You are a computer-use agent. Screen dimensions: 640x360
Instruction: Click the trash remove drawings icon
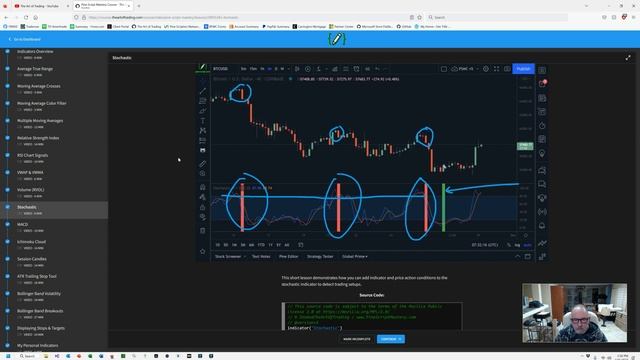pos(203,231)
